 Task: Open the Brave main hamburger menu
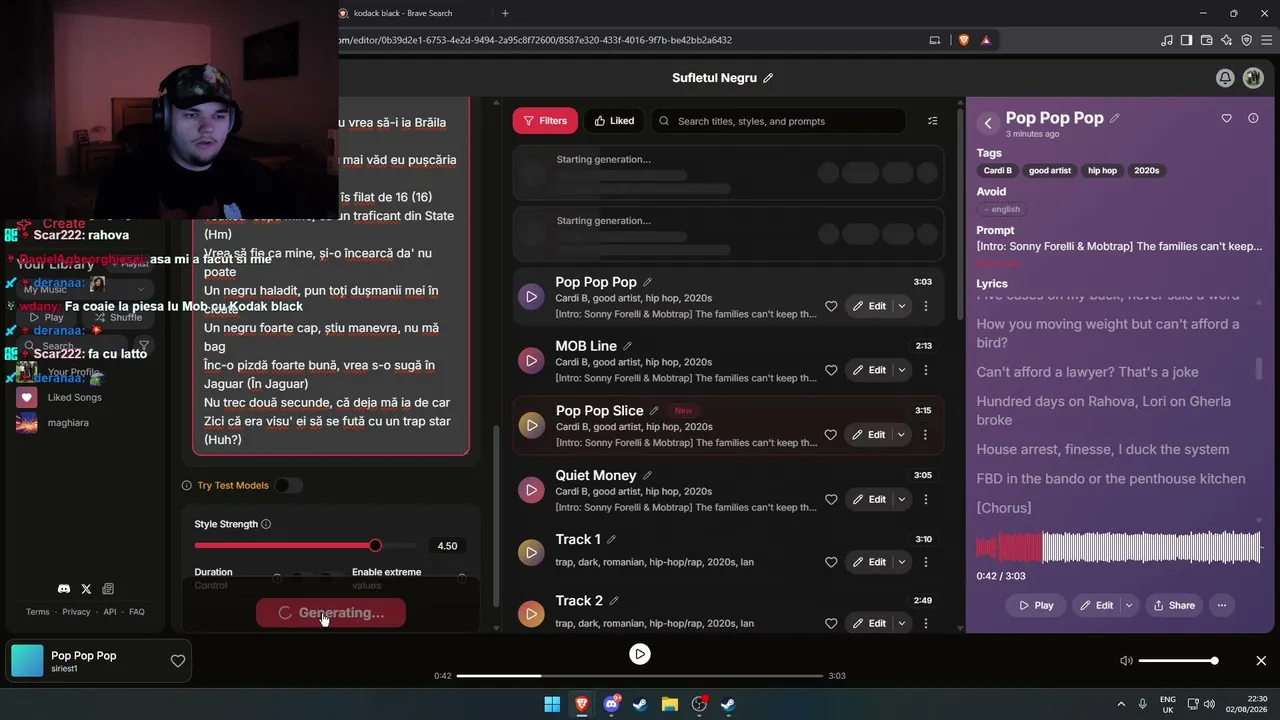[x=1266, y=40]
